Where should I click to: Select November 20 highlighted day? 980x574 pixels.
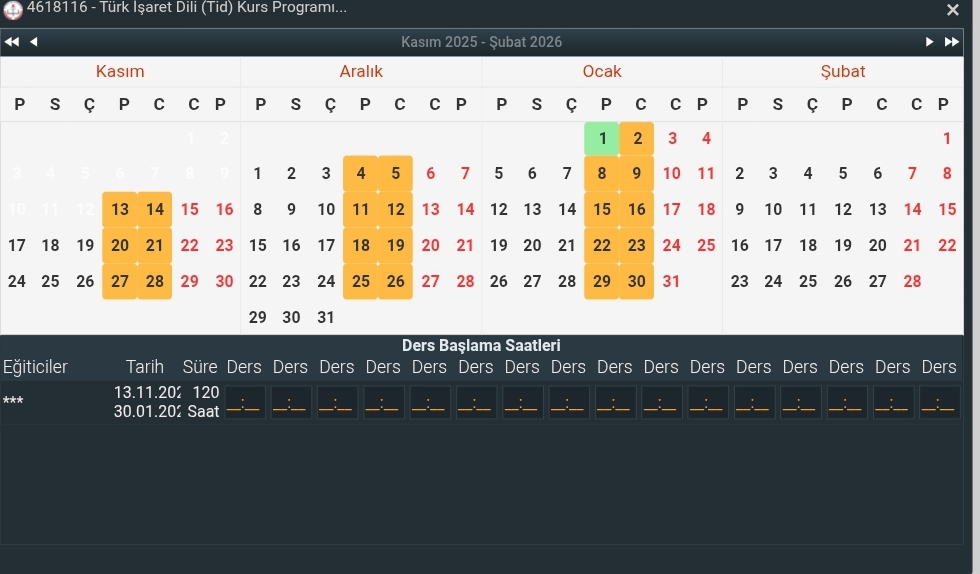click(x=119, y=245)
